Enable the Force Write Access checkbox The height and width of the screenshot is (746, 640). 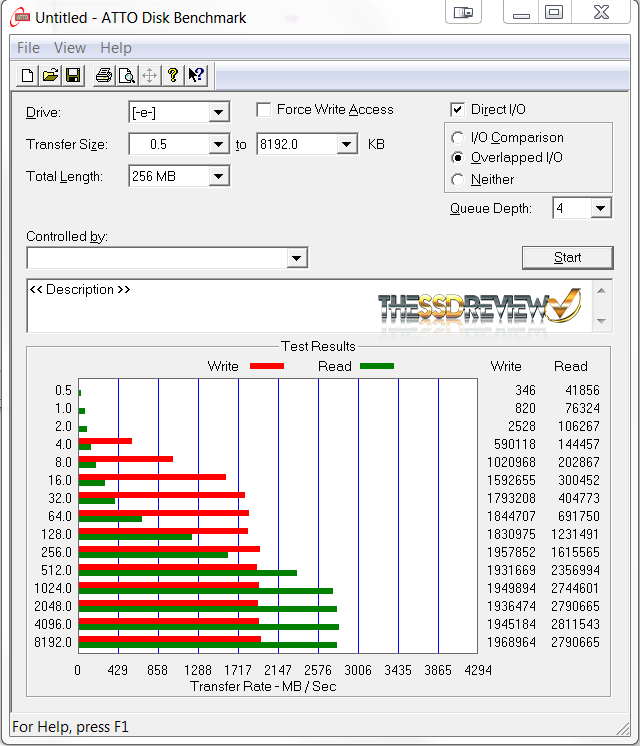[264, 110]
